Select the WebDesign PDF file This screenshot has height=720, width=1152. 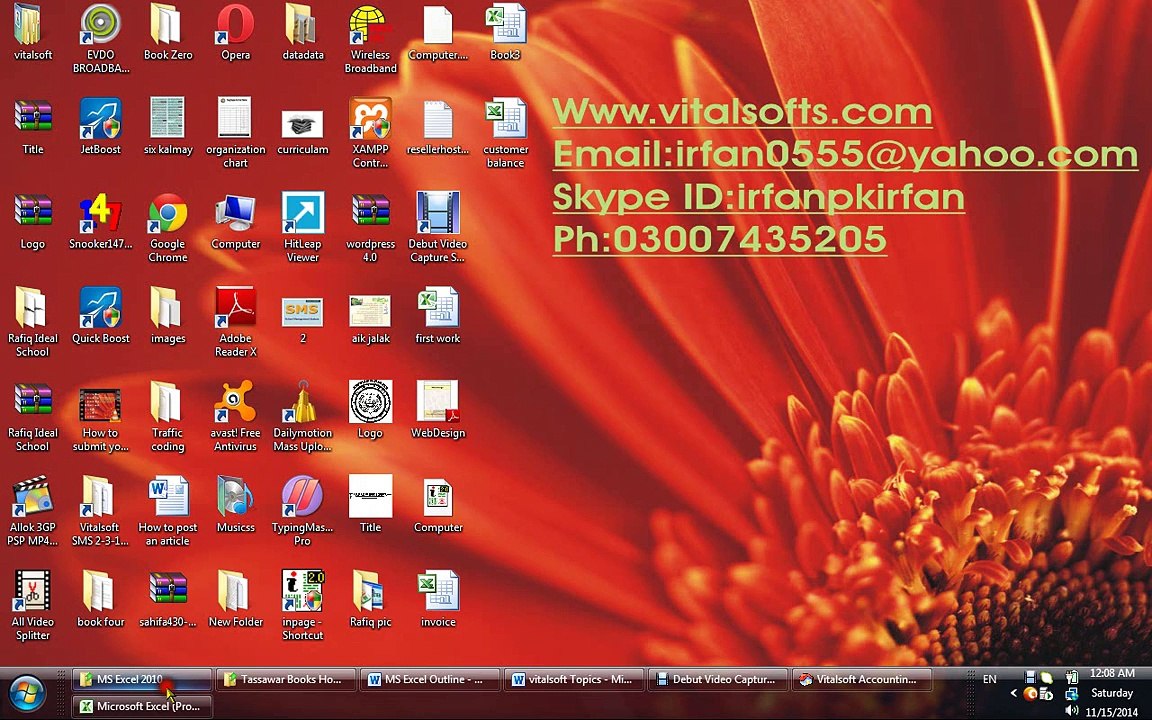(x=438, y=411)
